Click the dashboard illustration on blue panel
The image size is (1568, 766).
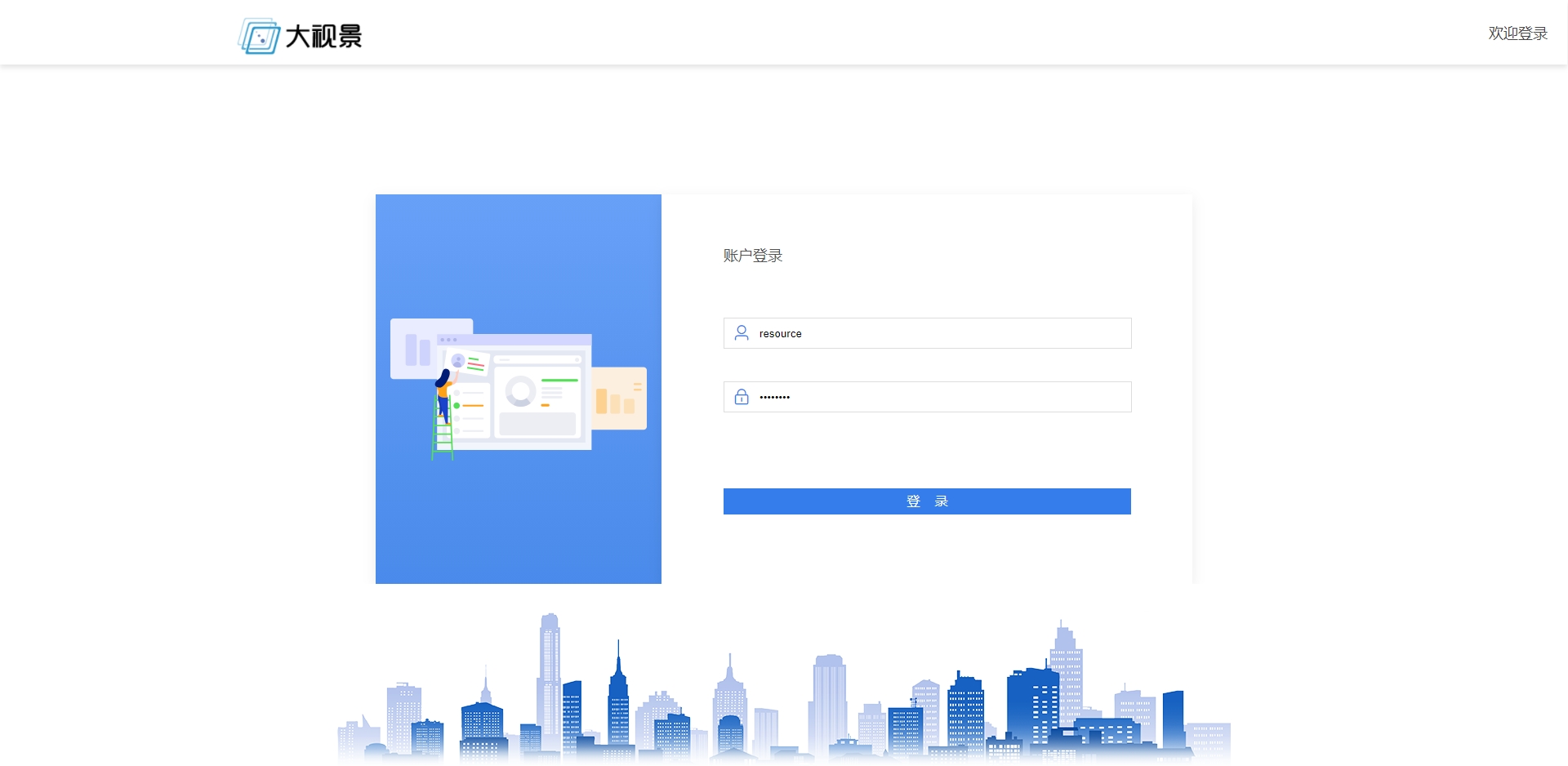click(519, 389)
